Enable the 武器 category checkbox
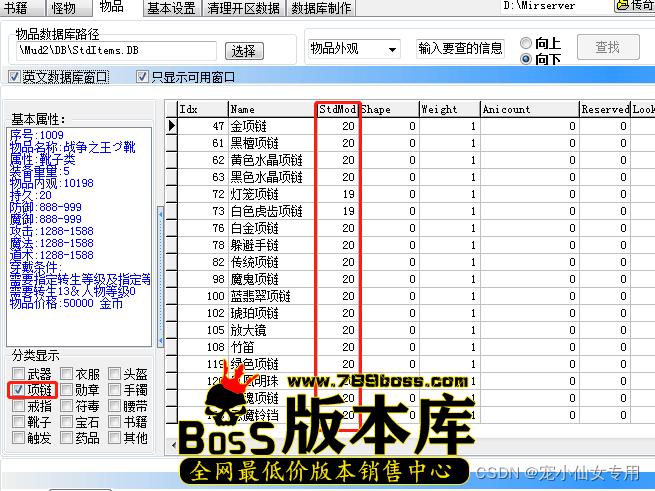The width and height of the screenshot is (655, 491). pos(18,374)
